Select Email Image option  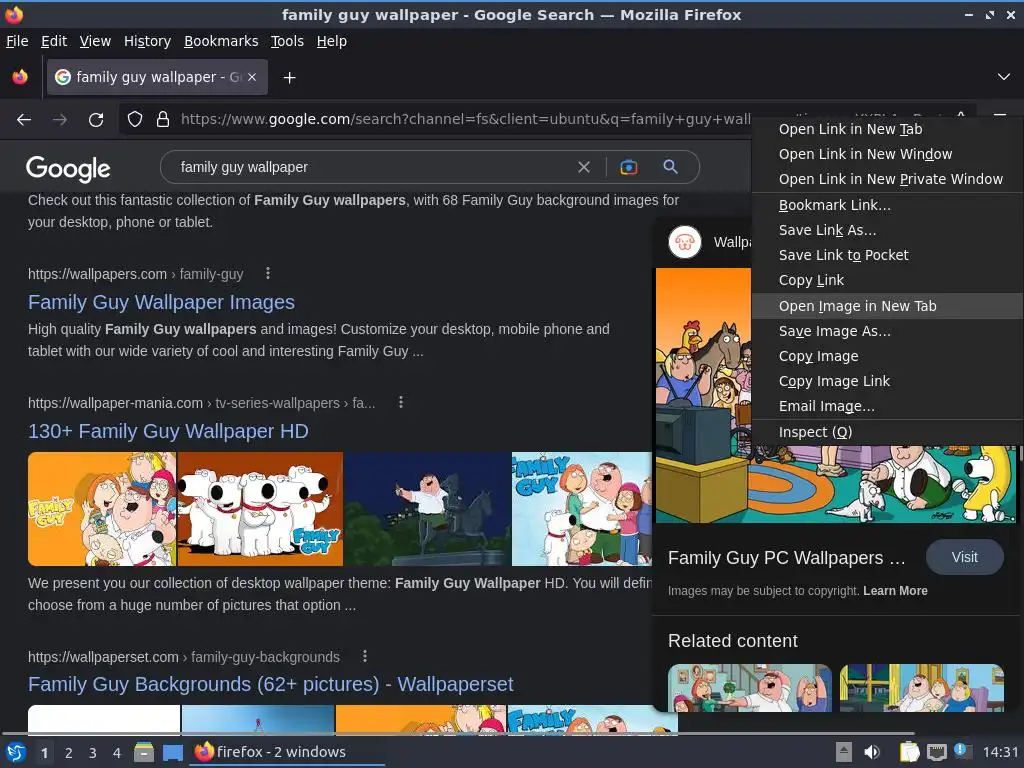pos(887,406)
